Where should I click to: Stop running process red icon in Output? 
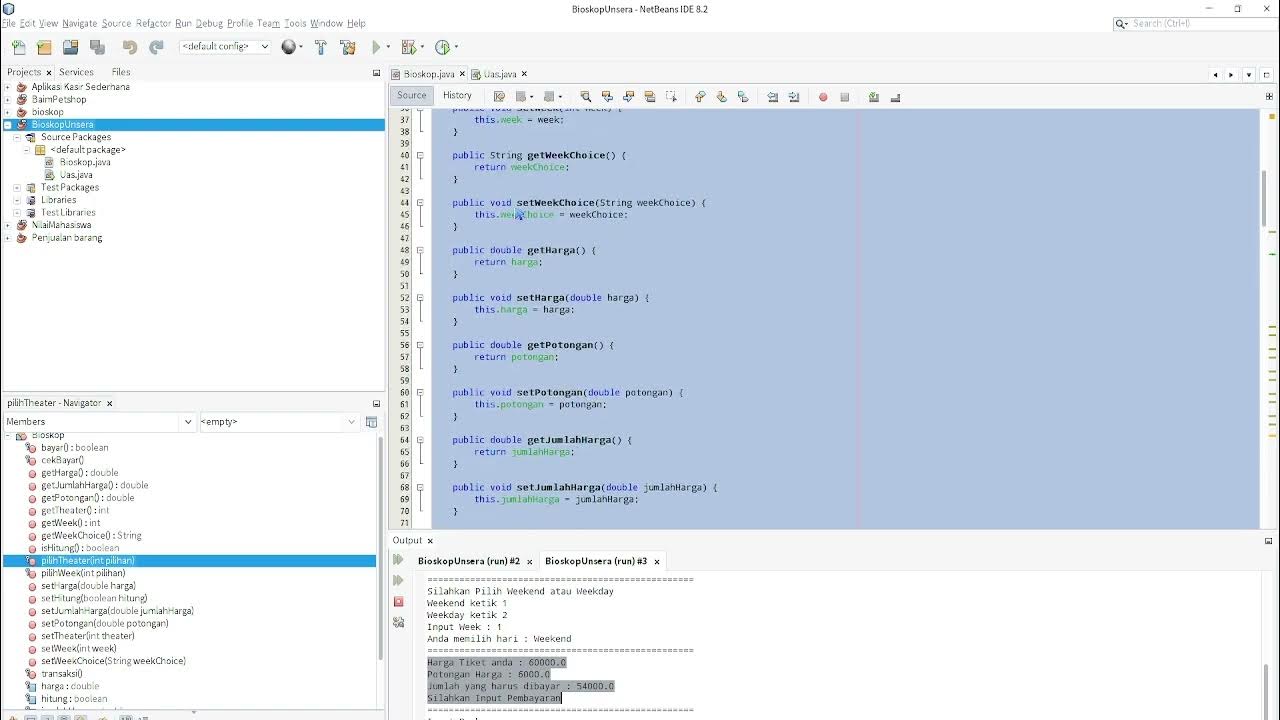(x=398, y=601)
